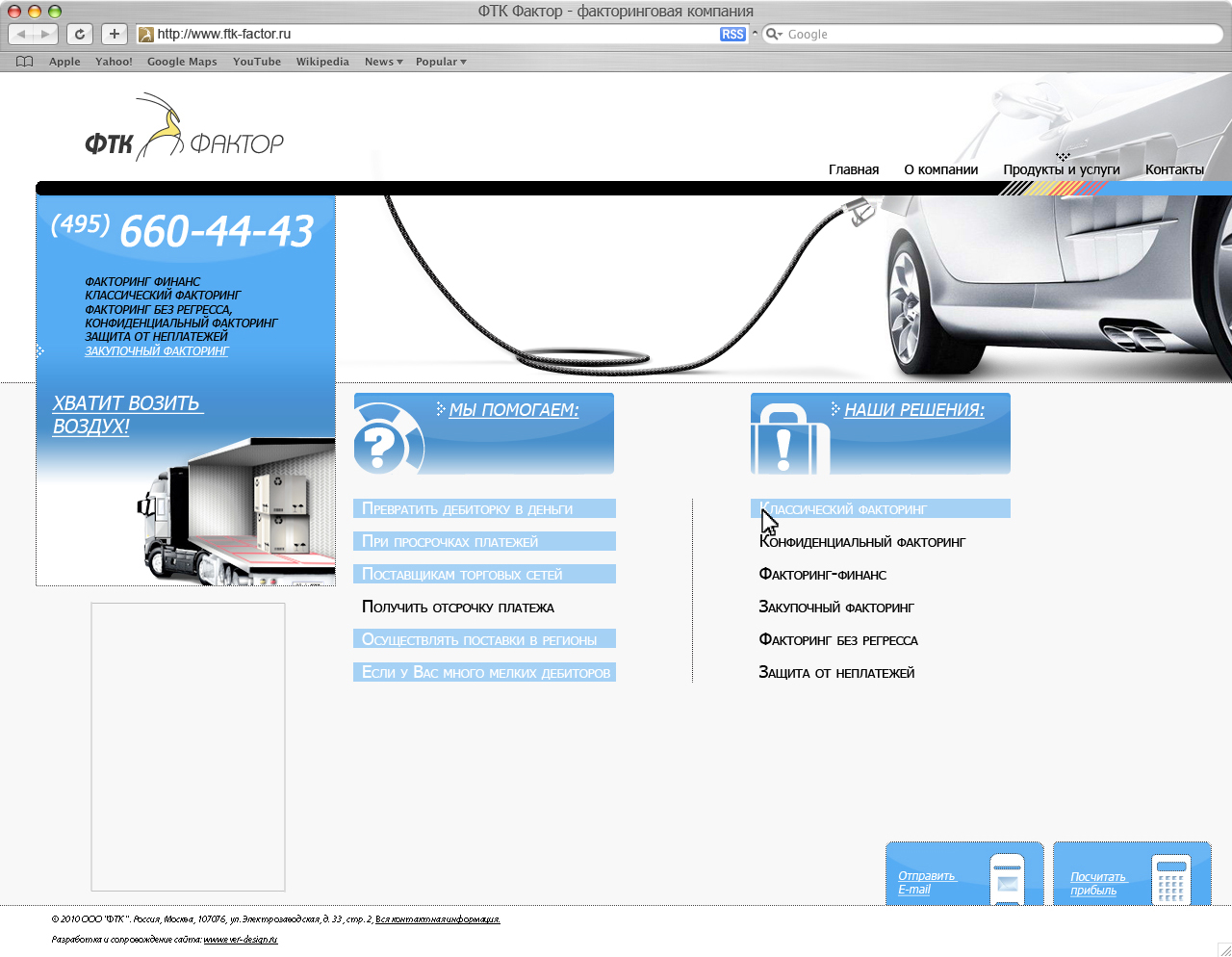Open the Продукты и услуги navigation item
Screen dimensions: 1232x957
click(x=1062, y=169)
